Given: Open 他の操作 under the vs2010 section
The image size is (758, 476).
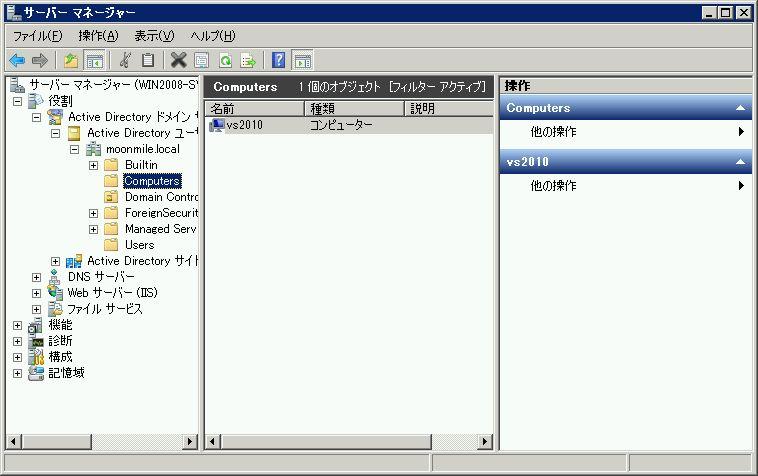Looking at the screenshot, I should (x=553, y=186).
